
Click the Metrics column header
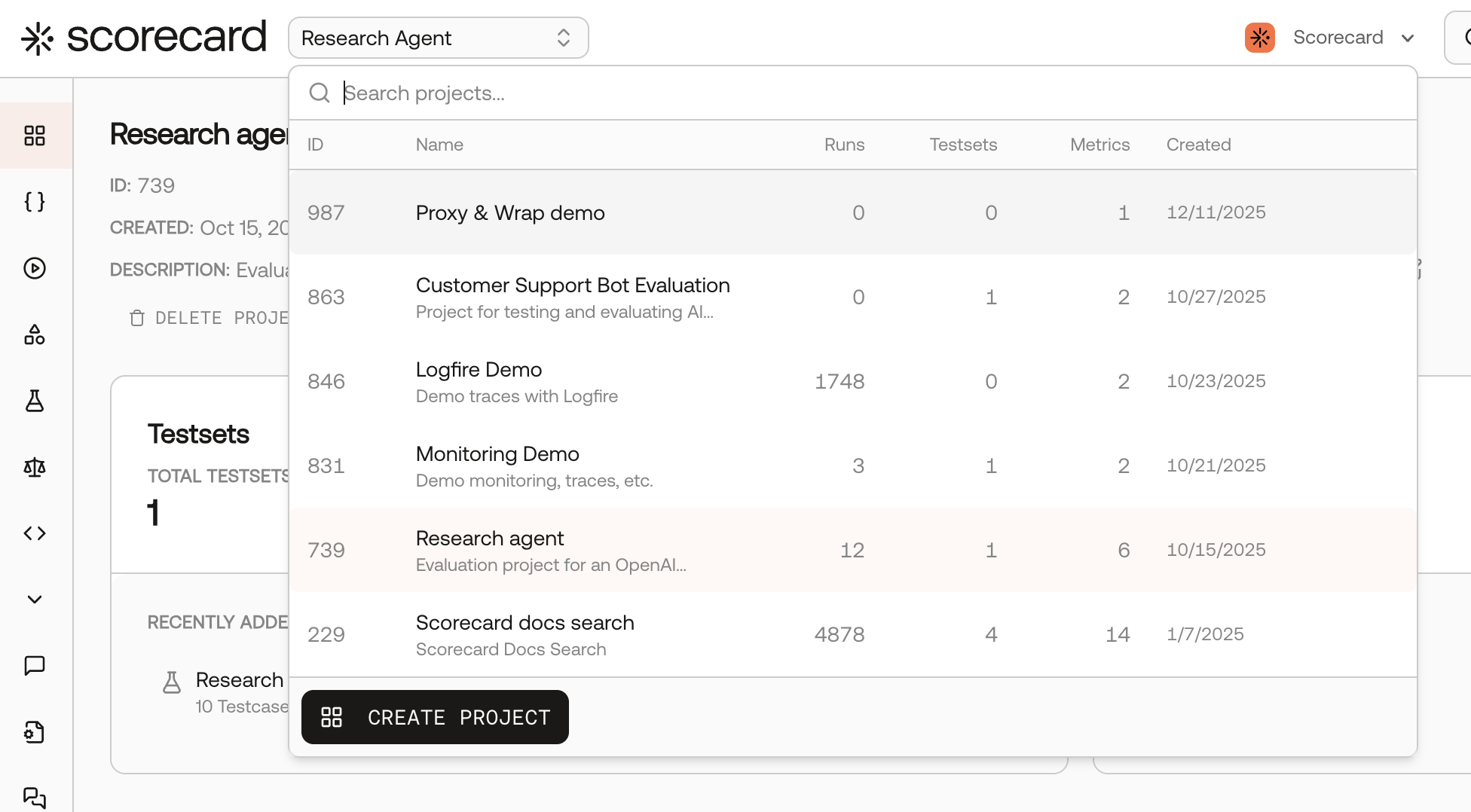1099,145
